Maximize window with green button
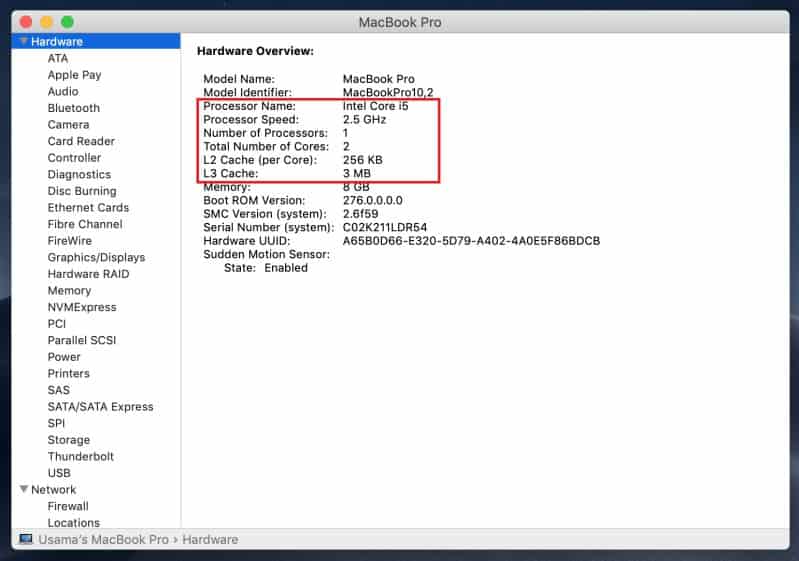 click(67, 22)
